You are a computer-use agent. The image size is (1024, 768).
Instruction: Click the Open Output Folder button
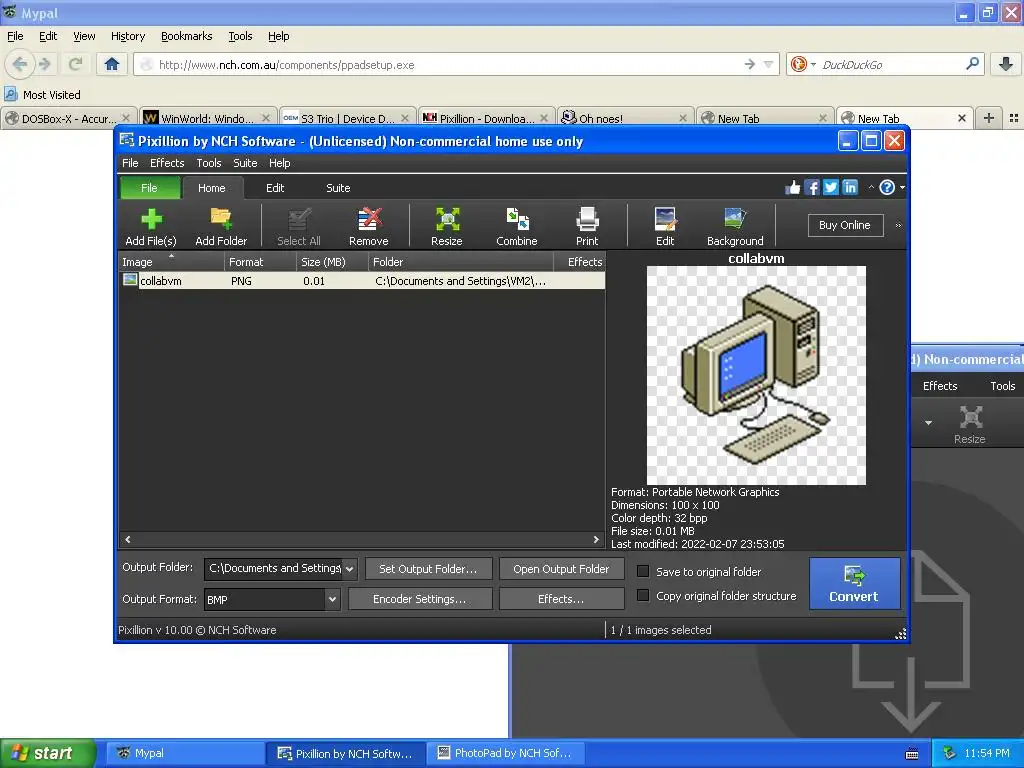click(x=561, y=569)
